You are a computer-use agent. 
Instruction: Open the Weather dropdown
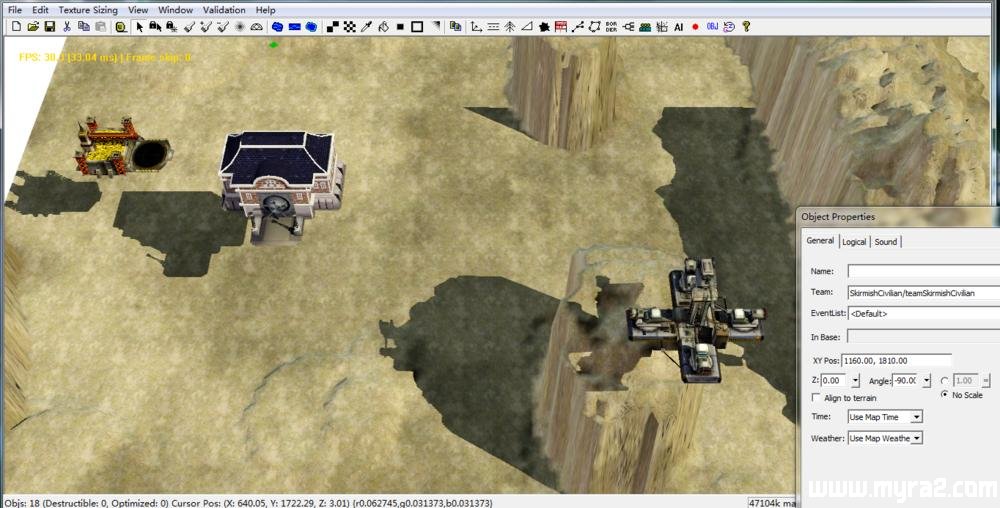(x=916, y=438)
